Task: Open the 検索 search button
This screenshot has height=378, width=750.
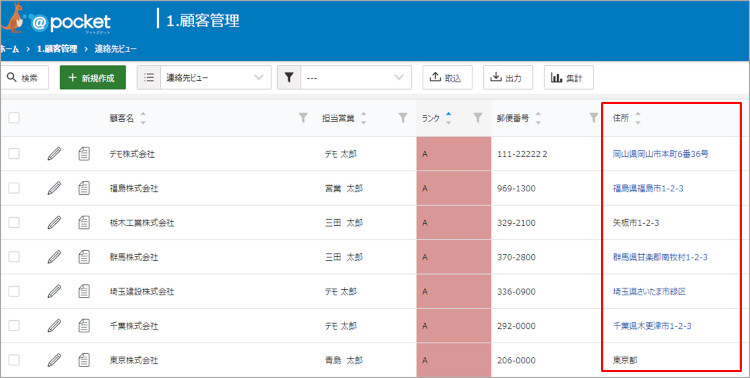Action: pos(24,78)
